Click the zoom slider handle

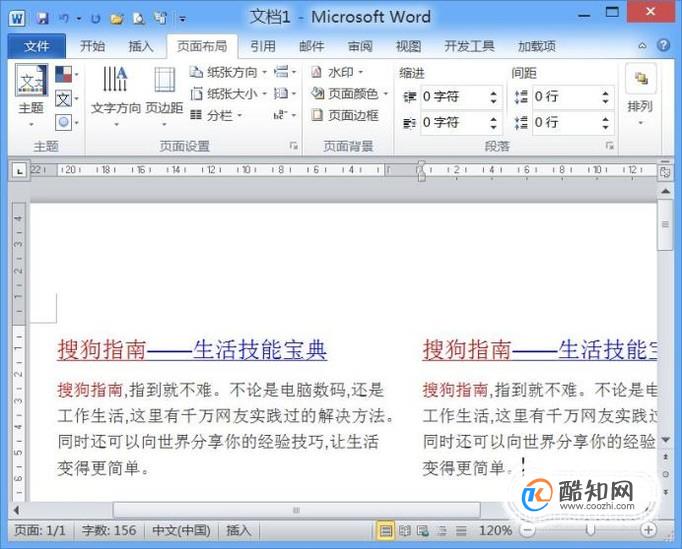tap(590, 530)
